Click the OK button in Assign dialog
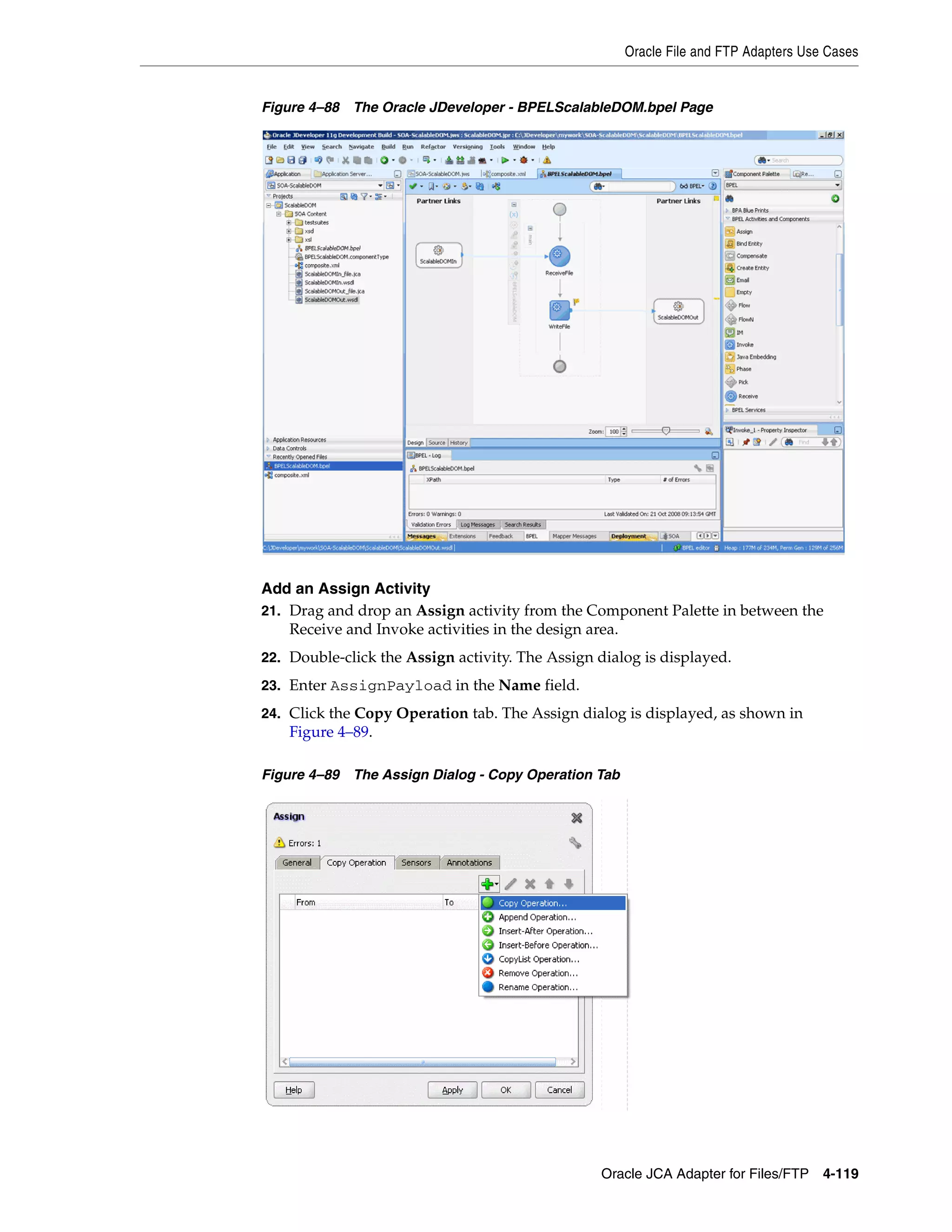 506,1090
